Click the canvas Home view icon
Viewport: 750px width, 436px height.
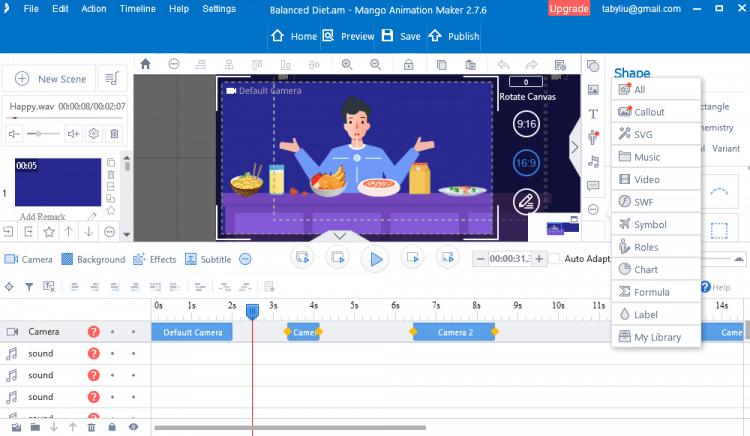(145, 64)
